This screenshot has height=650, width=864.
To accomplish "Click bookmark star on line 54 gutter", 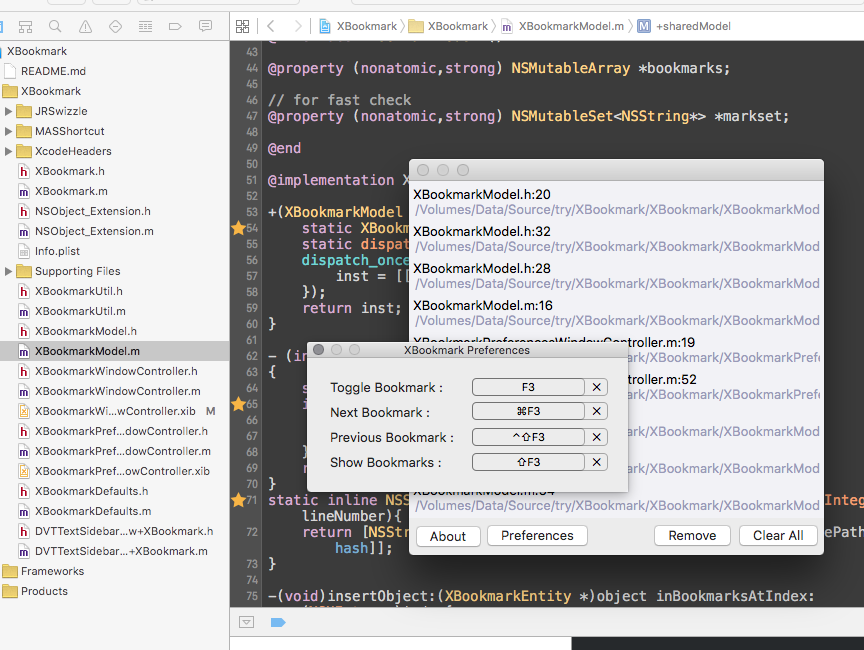I will [x=238, y=228].
